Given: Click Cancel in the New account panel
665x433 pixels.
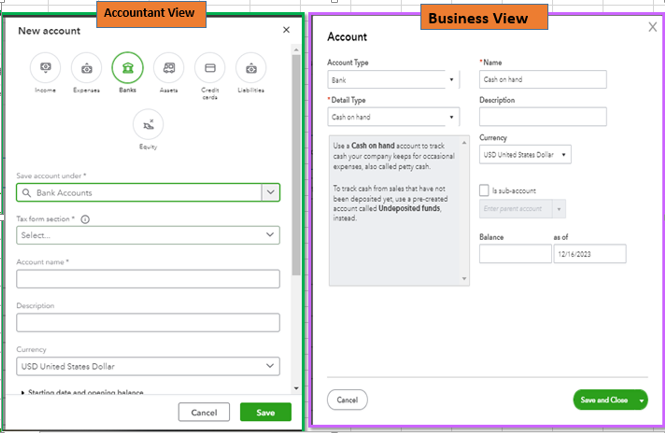Looking at the screenshot, I should (x=204, y=412).
